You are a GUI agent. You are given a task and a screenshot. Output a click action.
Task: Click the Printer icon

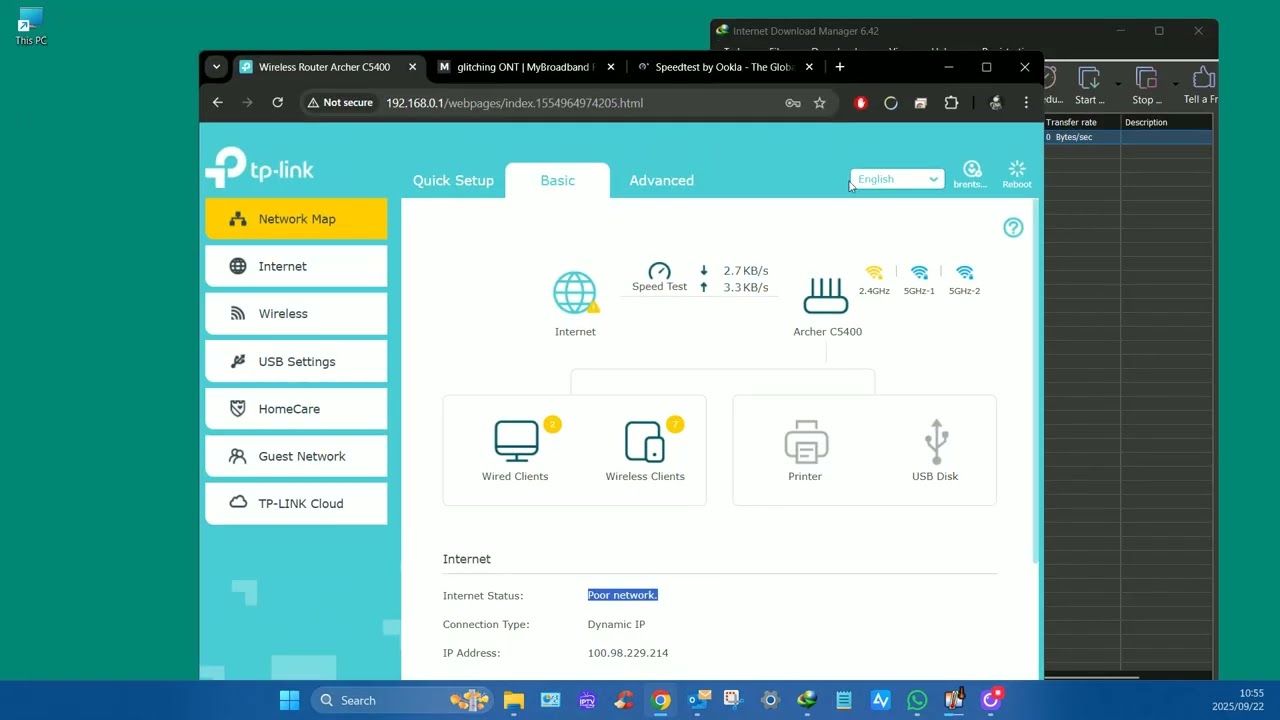805,441
